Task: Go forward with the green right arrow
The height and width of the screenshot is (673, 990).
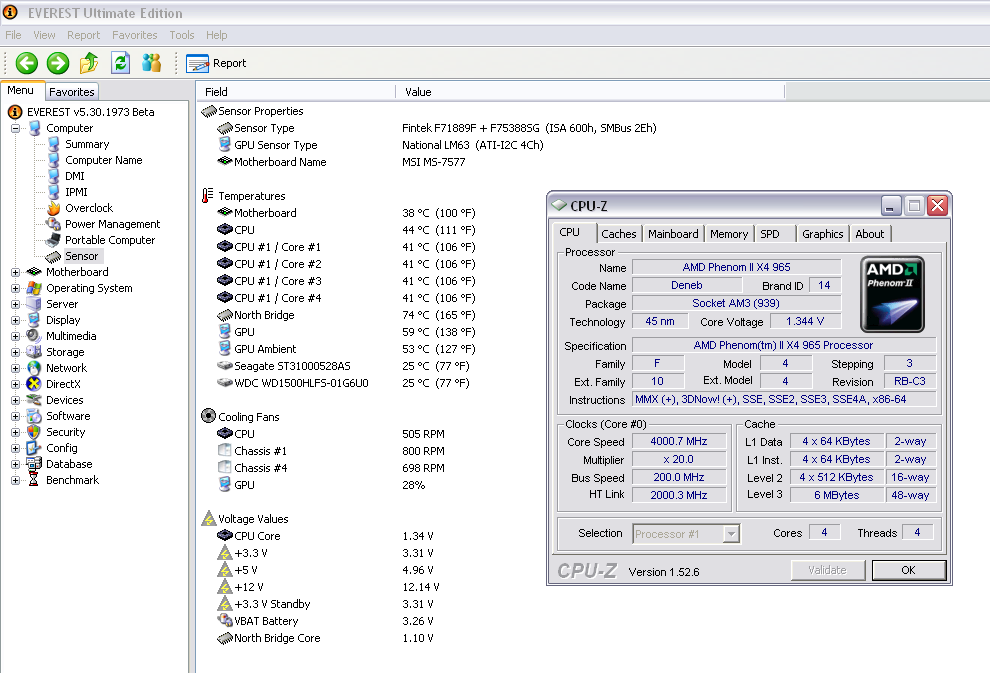Action: click(x=58, y=63)
